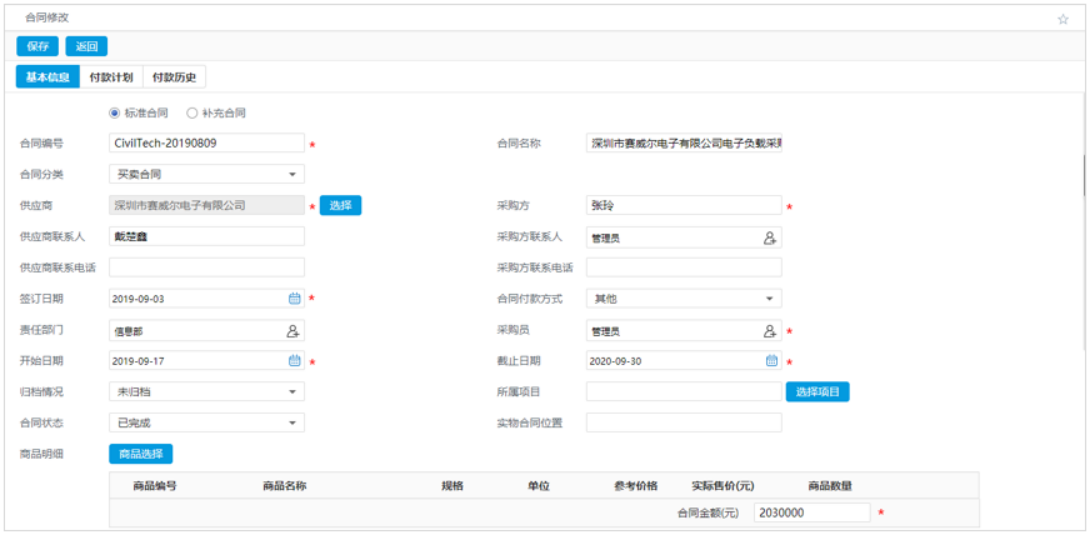
Task: Switch to the 付款计划 tab
Action: [x=111, y=77]
